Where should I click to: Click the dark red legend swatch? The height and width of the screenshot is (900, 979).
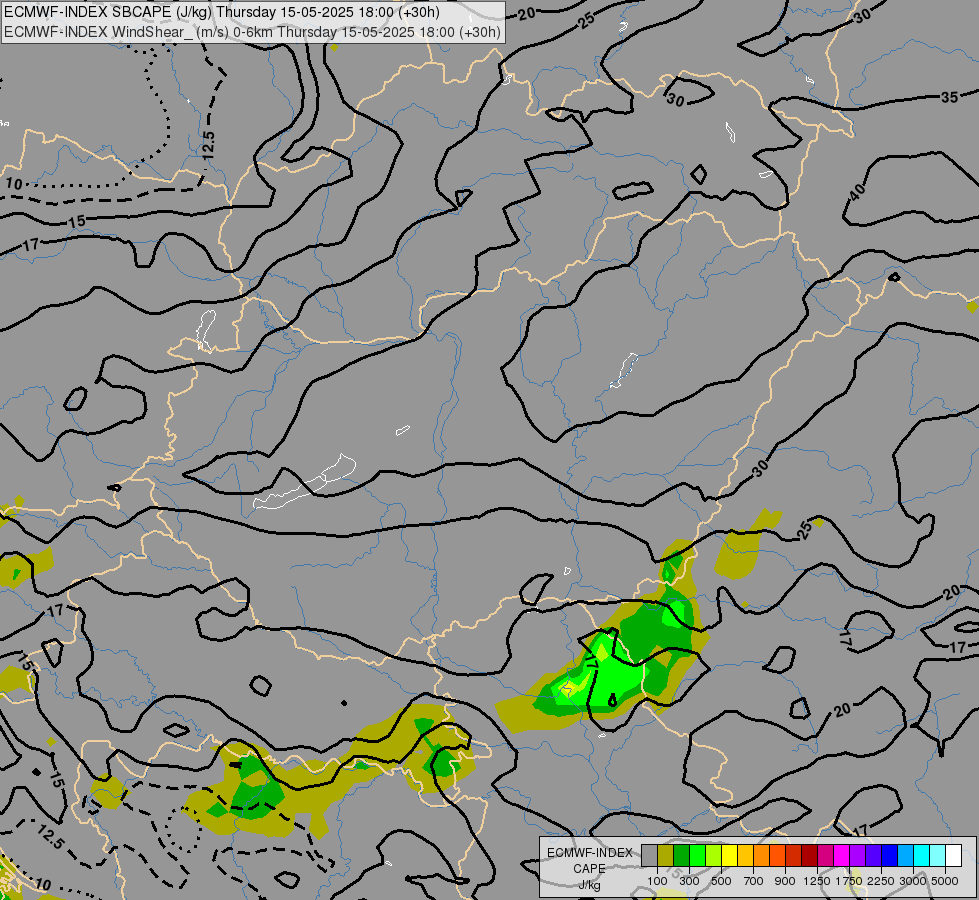point(810,856)
